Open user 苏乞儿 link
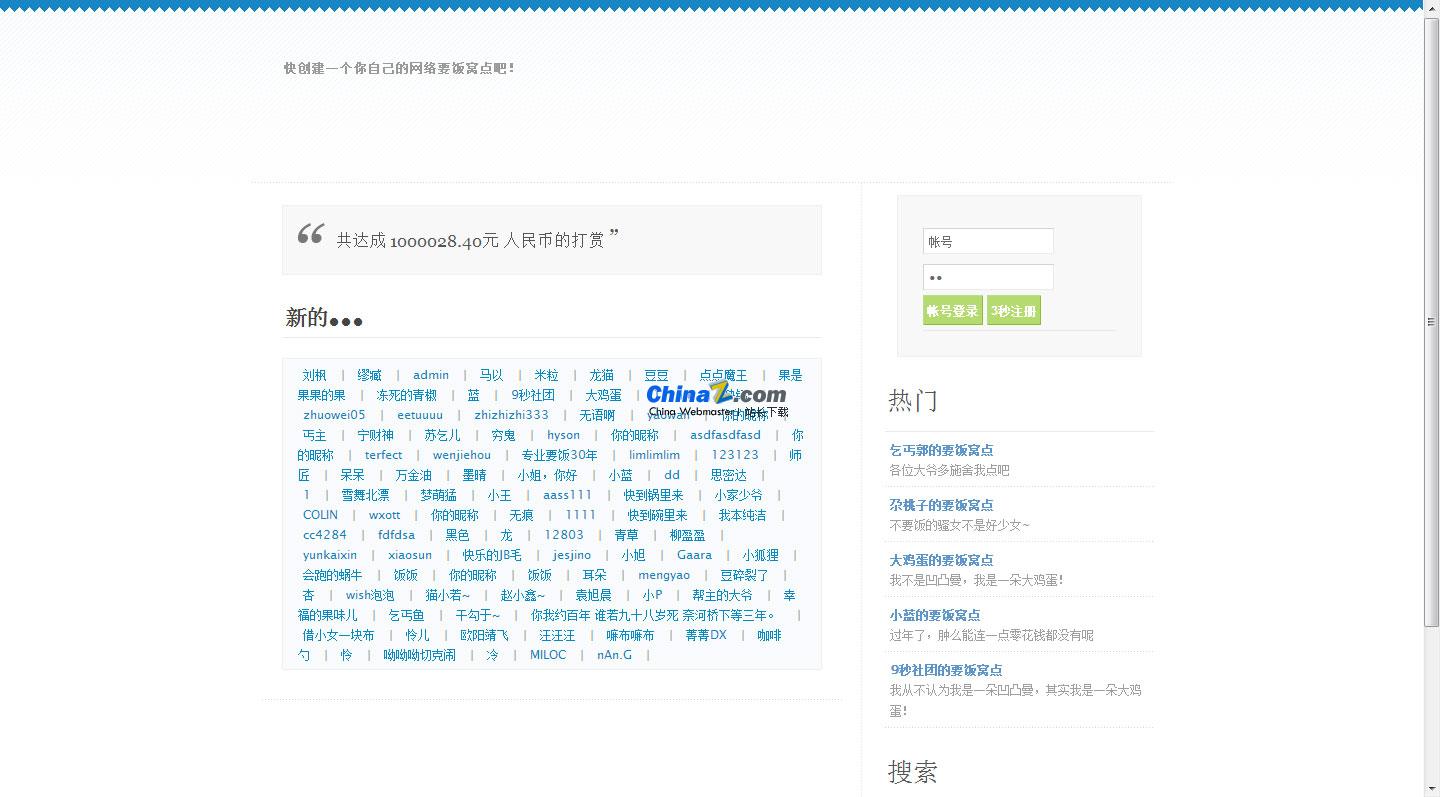Viewport: 1440px width, 797px height. (442, 435)
